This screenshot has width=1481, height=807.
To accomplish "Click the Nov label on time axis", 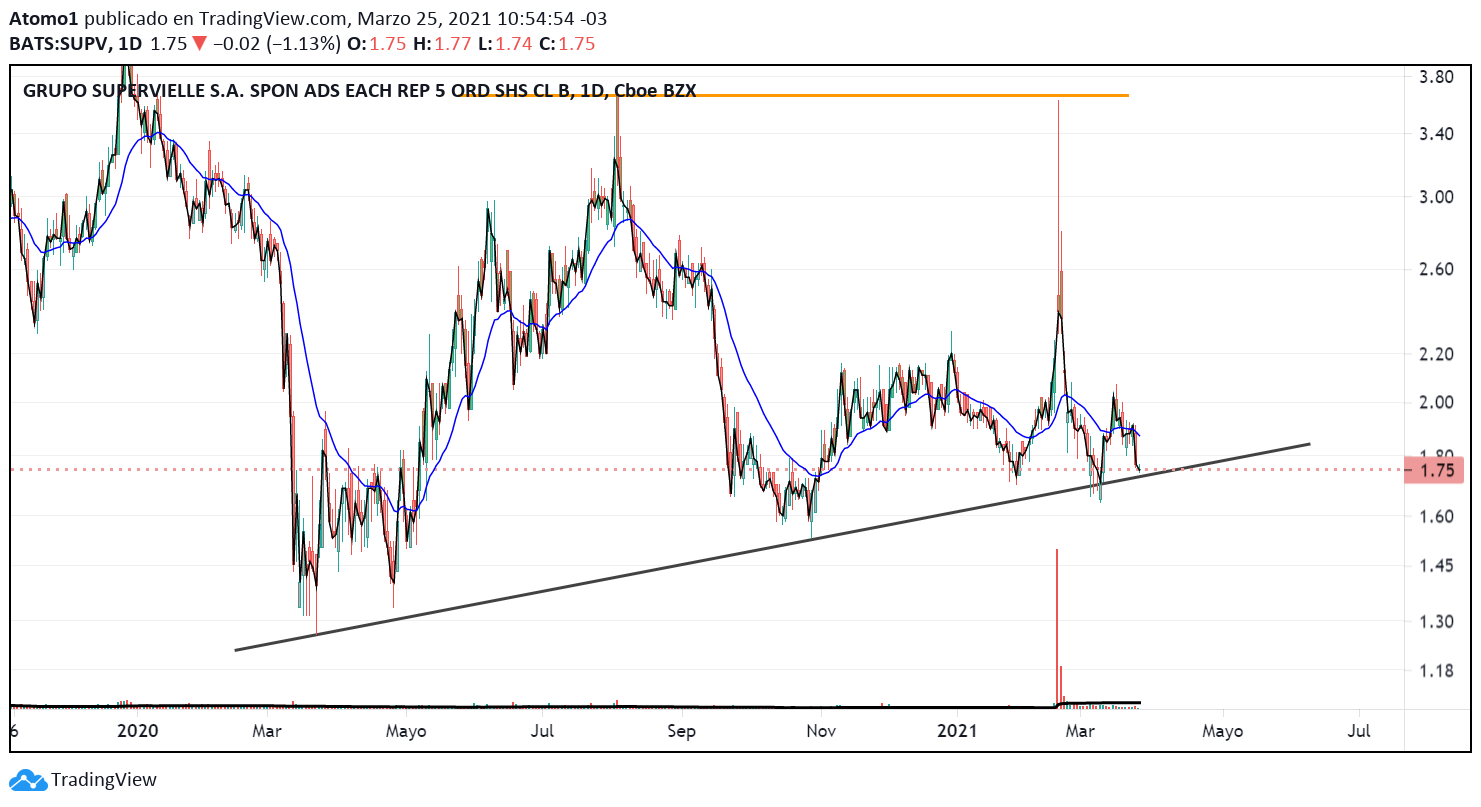I will 820,731.
